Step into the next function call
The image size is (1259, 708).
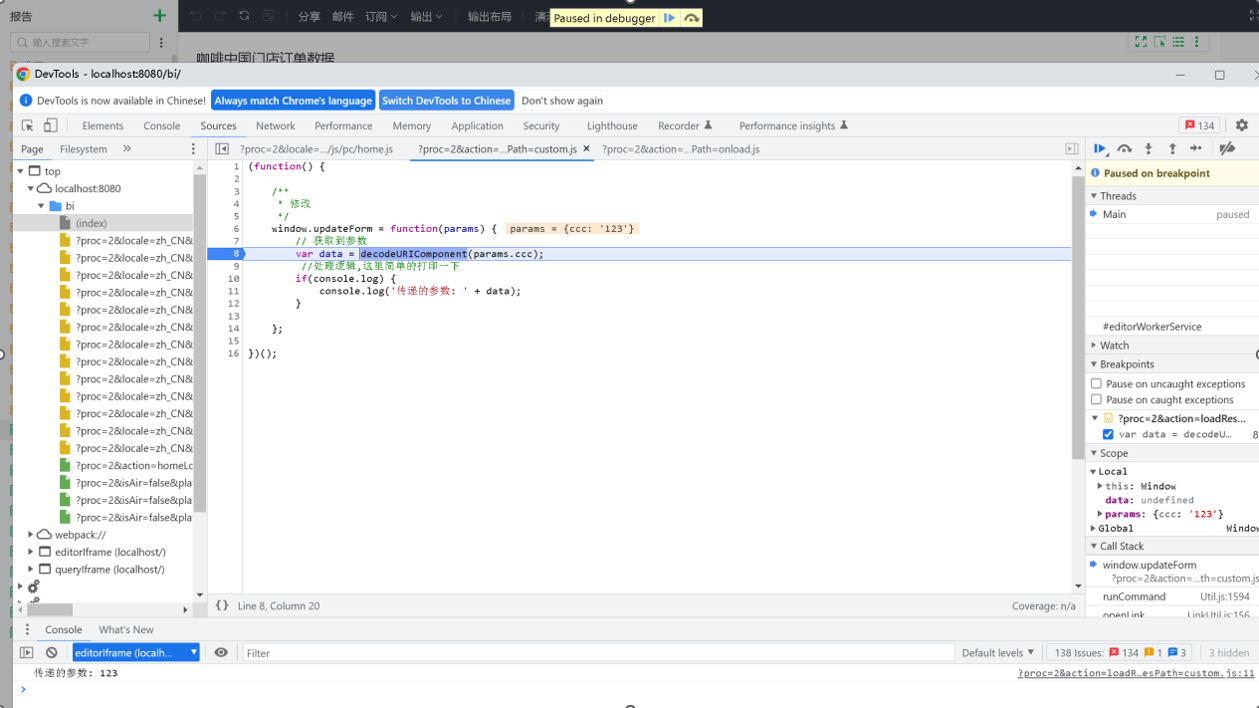1147,148
